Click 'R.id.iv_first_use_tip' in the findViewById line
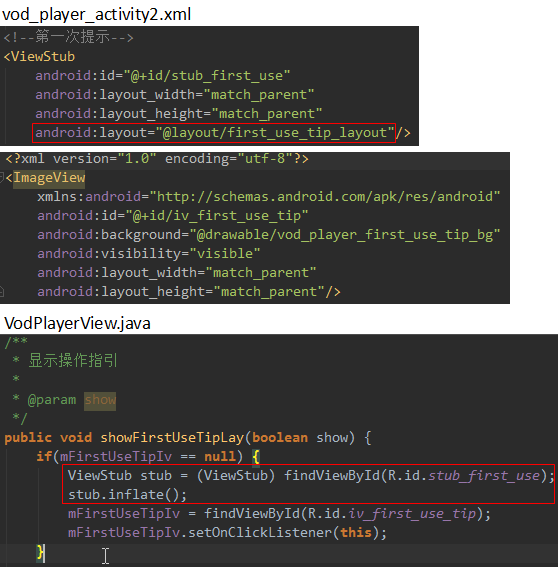This screenshot has height=567, width=558. pyautogui.click(x=392, y=513)
